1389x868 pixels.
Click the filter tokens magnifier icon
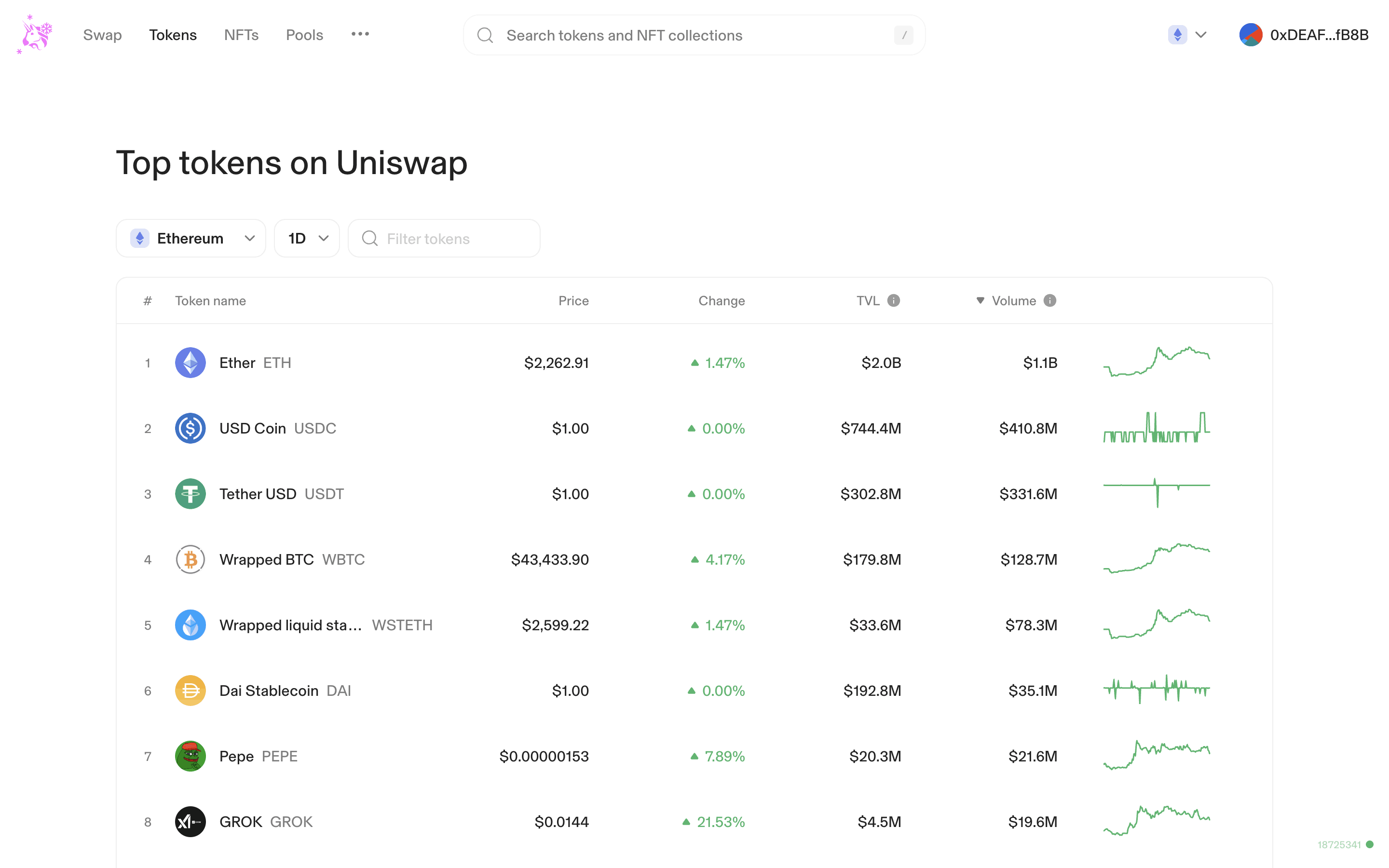pos(369,238)
